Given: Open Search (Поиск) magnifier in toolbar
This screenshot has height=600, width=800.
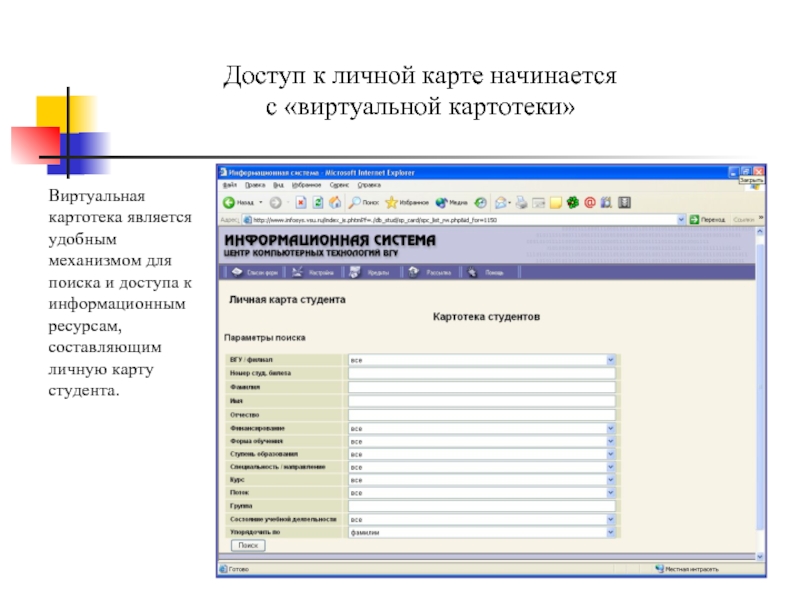Looking at the screenshot, I should (x=363, y=203).
